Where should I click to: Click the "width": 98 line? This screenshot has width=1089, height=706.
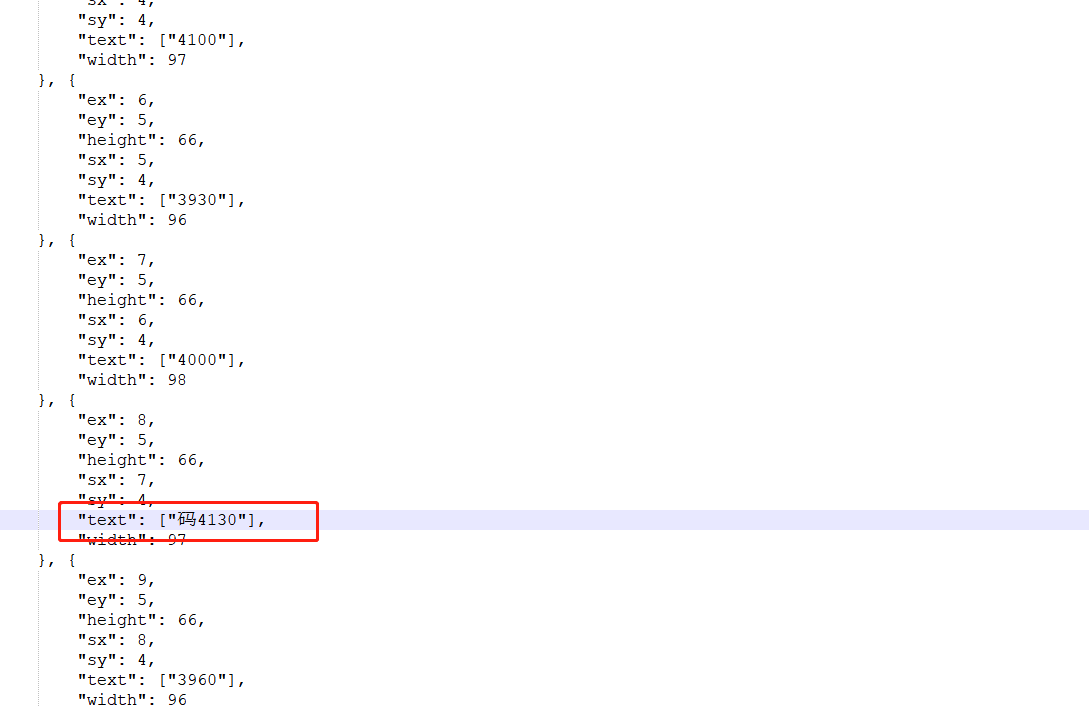click(x=132, y=380)
